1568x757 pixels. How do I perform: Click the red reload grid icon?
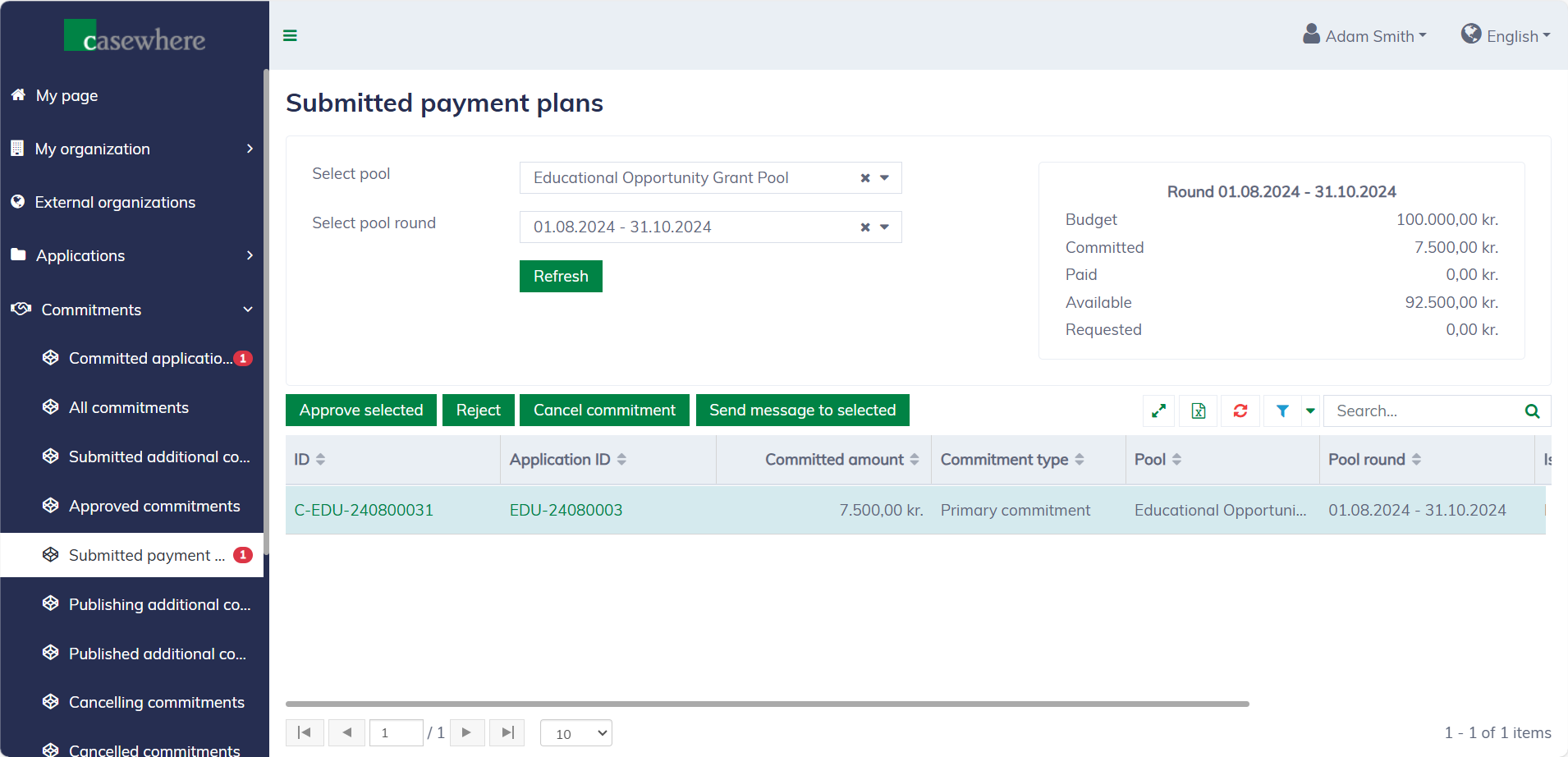coord(1240,411)
